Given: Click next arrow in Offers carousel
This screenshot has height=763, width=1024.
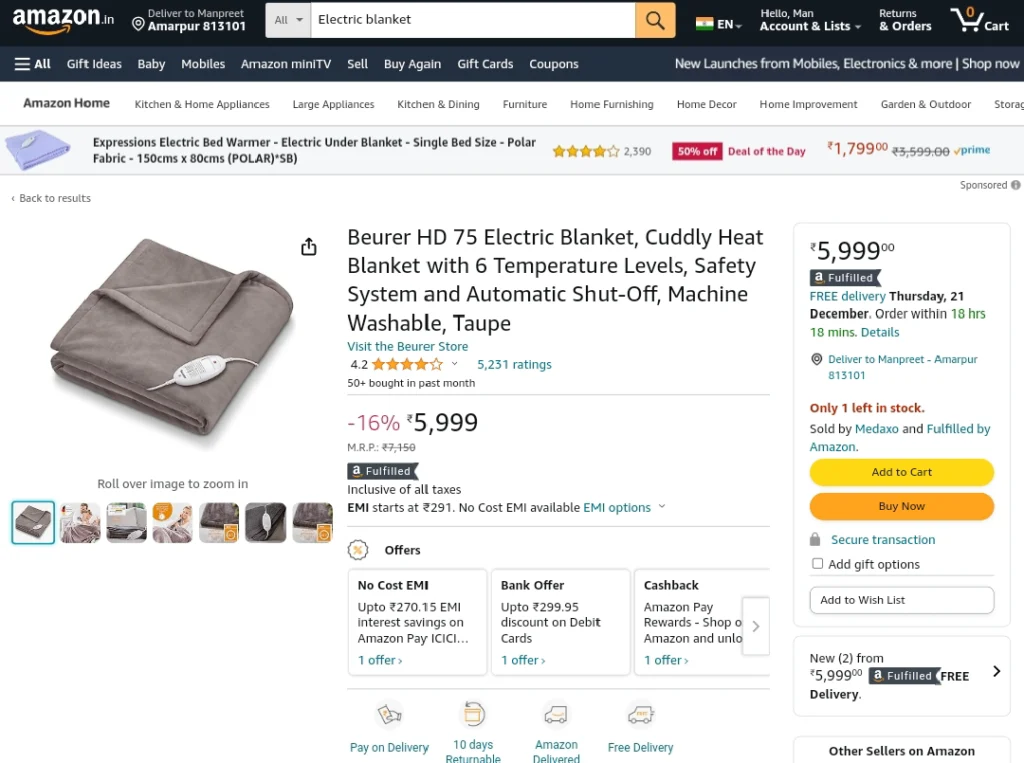Looking at the screenshot, I should [x=756, y=626].
